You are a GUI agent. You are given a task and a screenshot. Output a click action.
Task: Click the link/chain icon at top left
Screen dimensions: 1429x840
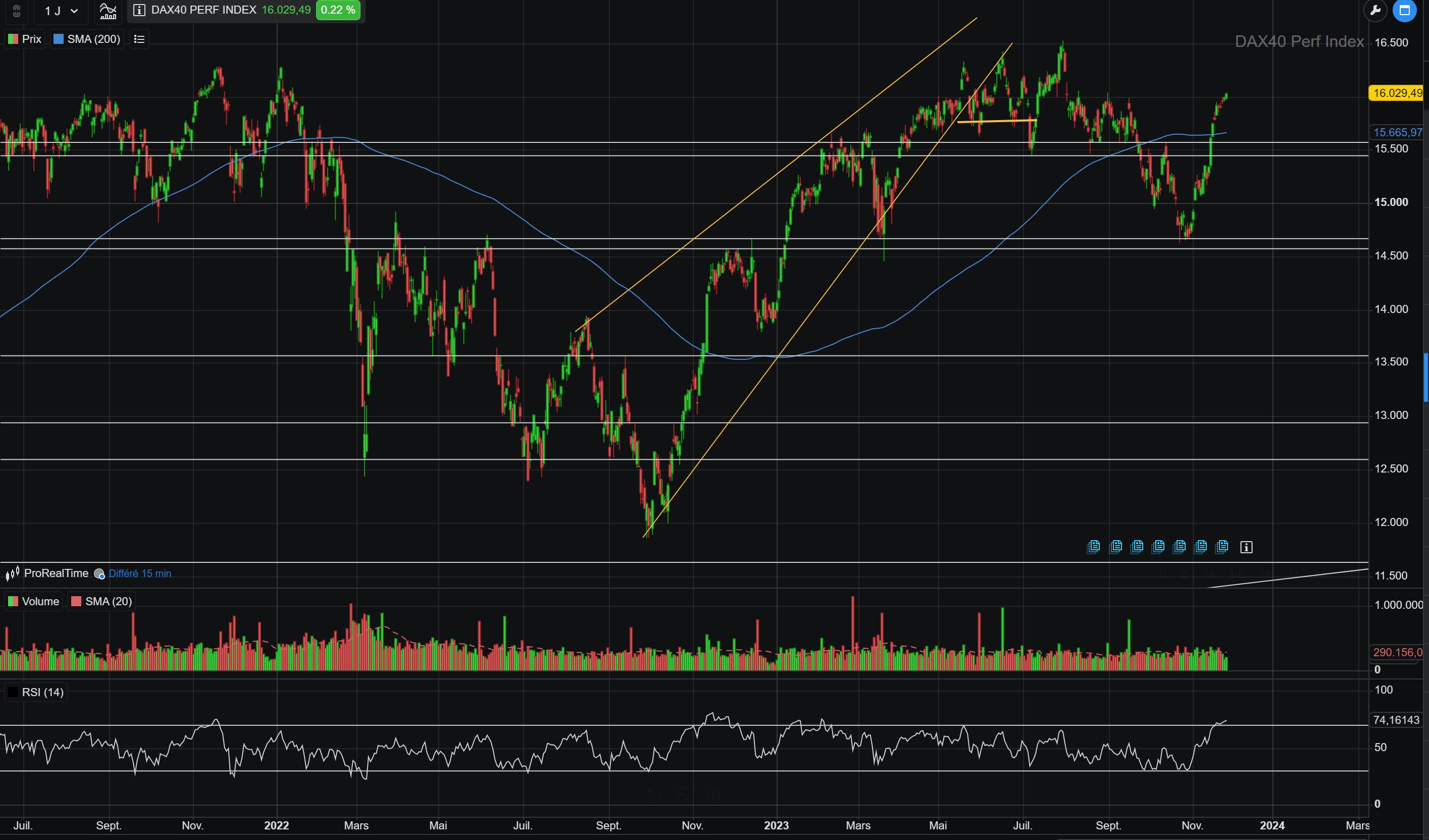(x=17, y=11)
